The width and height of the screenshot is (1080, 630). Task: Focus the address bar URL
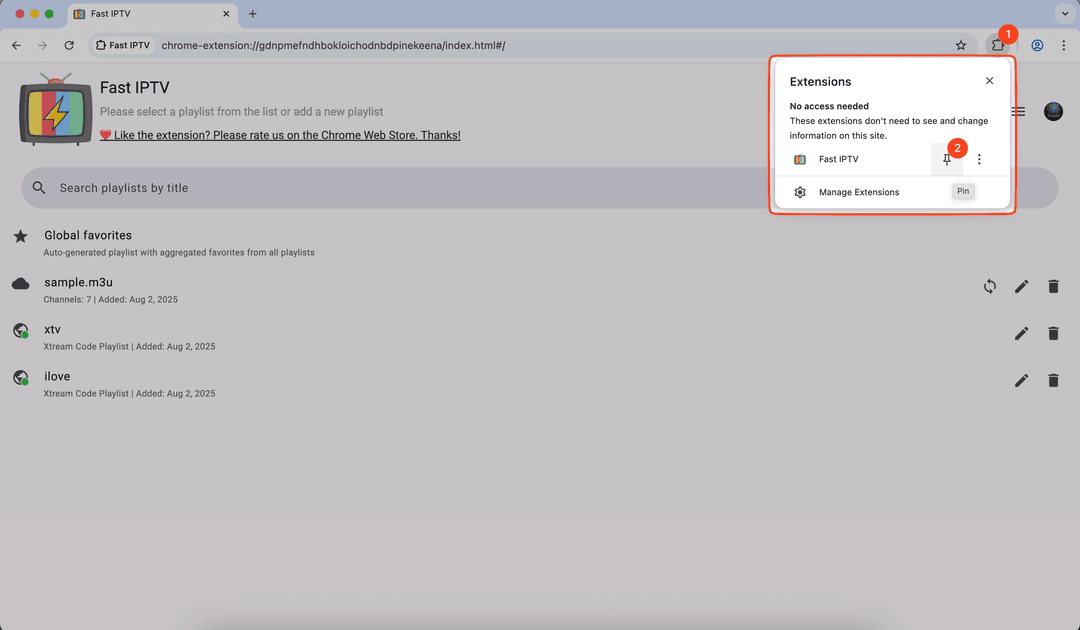click(x=333, y=45)
